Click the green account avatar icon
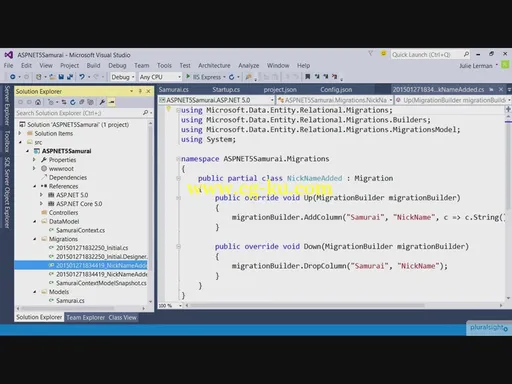Screen dimensions: 512x384 [x=505, y=65]
